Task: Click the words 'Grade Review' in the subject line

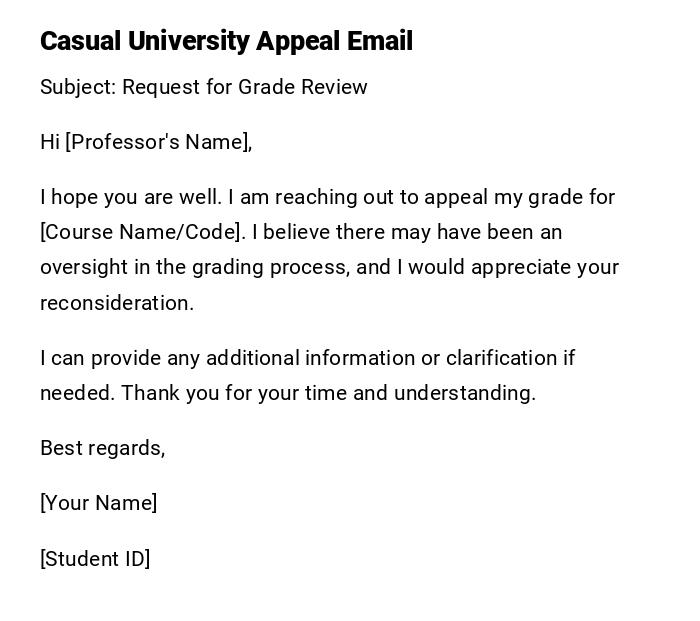Action: pyautogui.click(x=303, y=87)
